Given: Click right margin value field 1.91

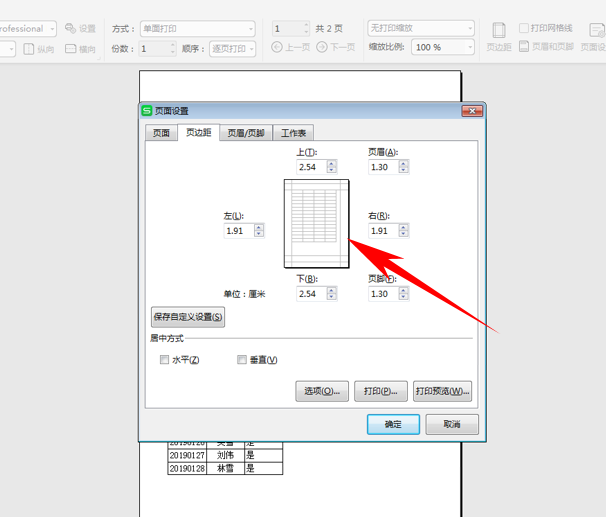Looking at the screenshot, I should pos(383,231).
